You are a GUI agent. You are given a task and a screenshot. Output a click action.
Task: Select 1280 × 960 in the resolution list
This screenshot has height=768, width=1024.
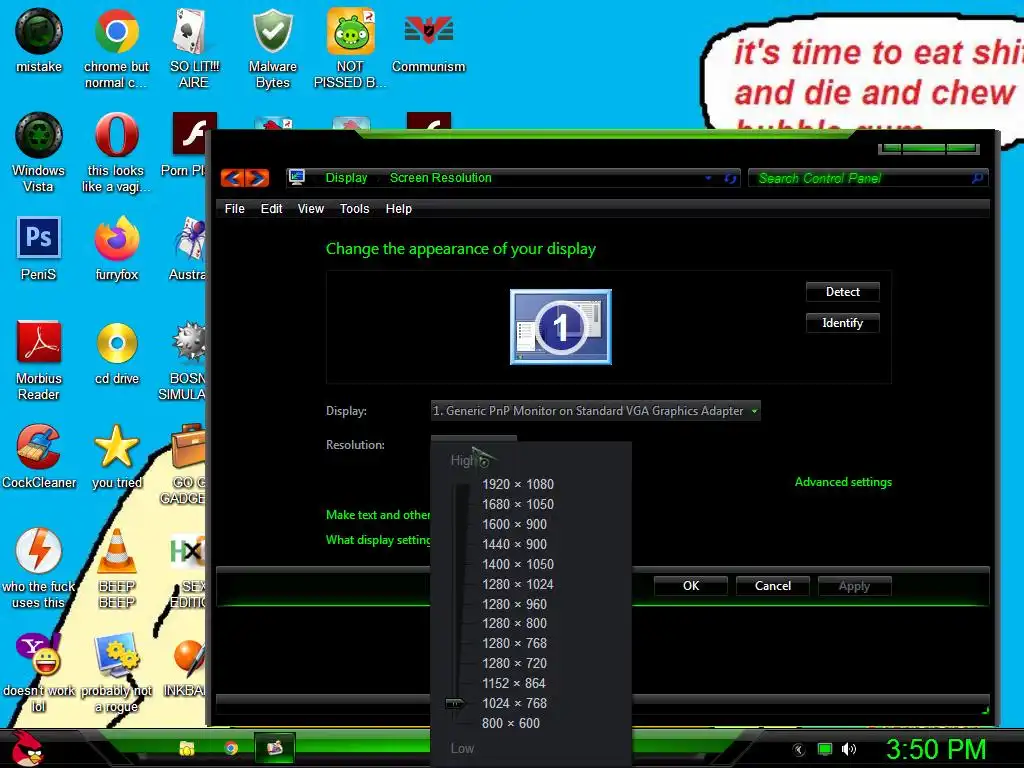514,604
